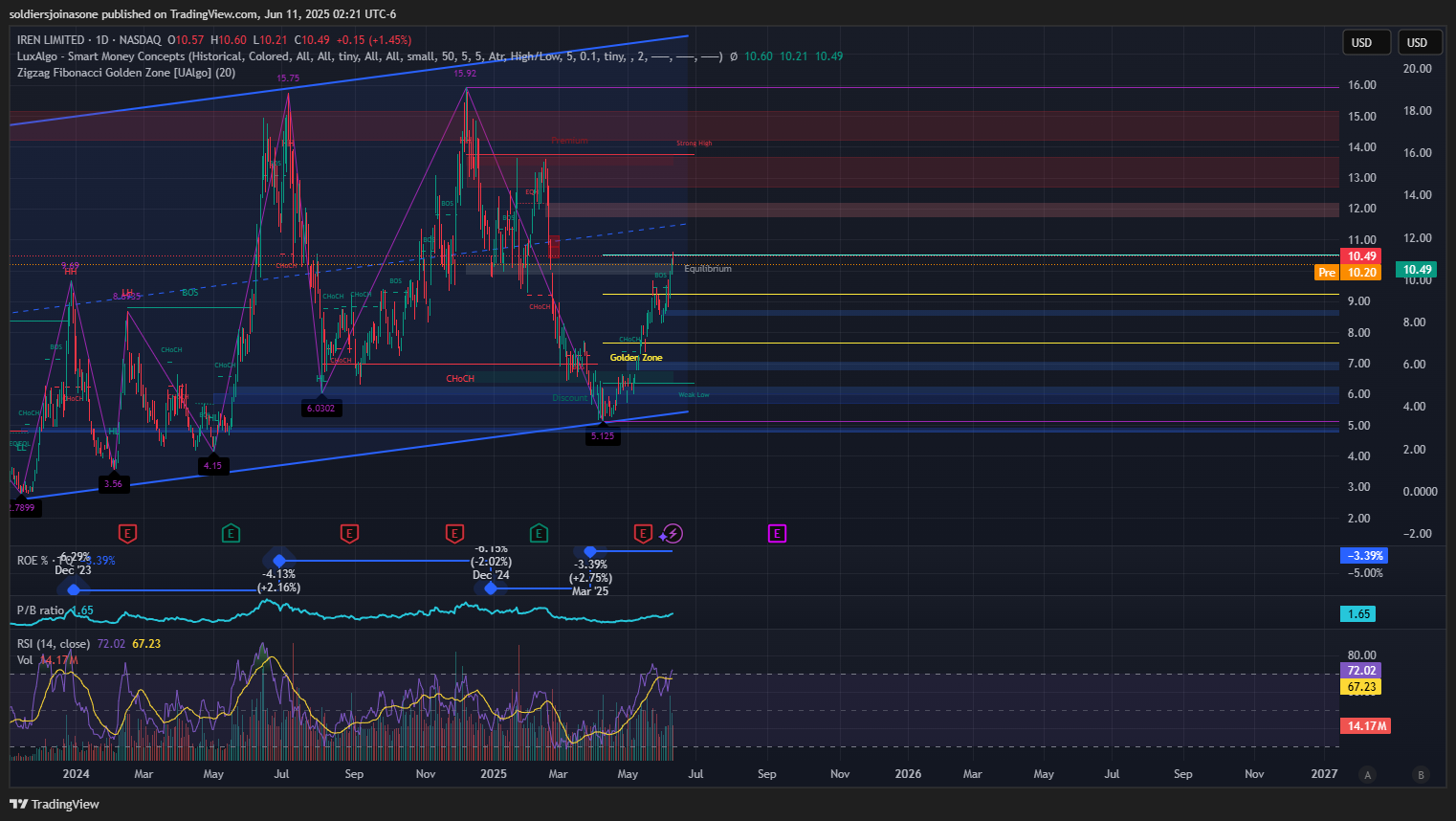The width and height of the screenshot is (1456, 821).
Task: Click the purple lightning latest-updates icon
Action: tap(673, 533)
